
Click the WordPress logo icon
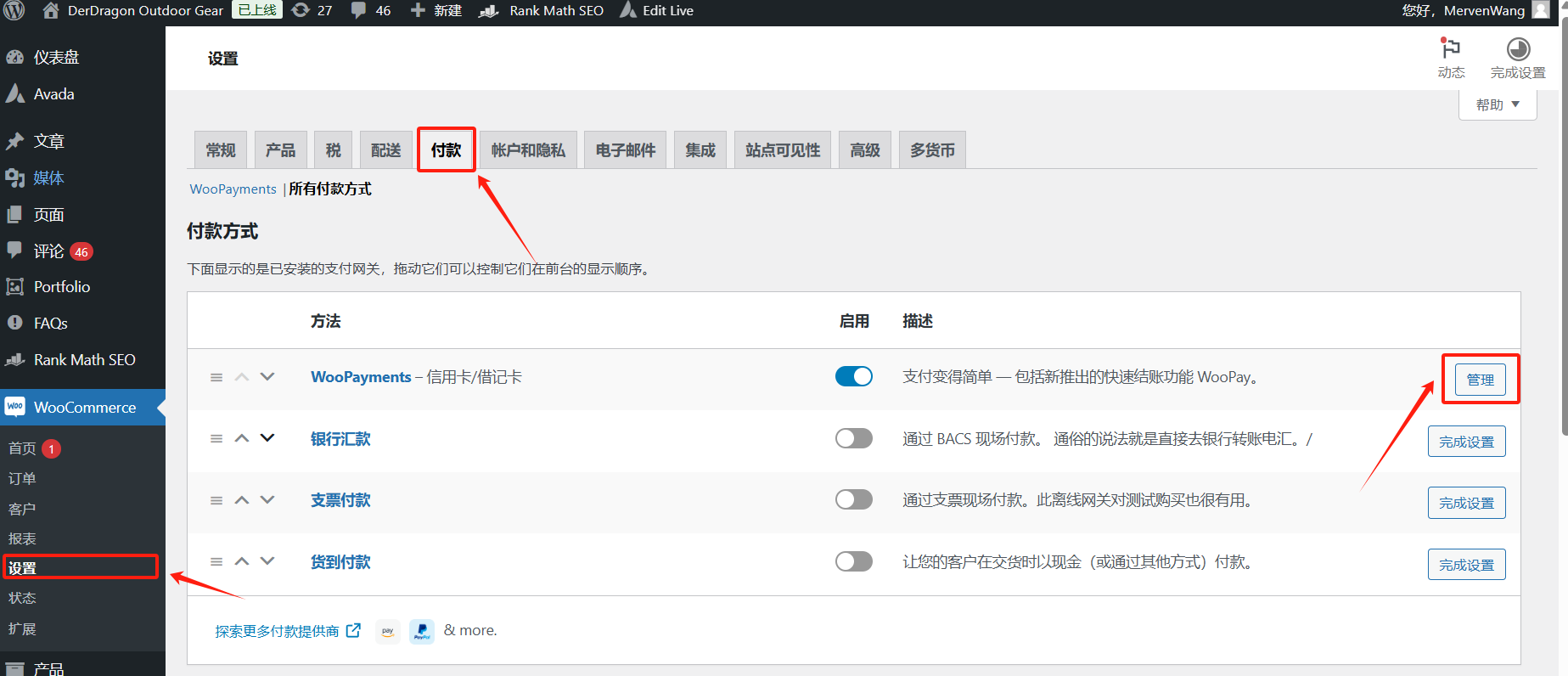point(14,10)
